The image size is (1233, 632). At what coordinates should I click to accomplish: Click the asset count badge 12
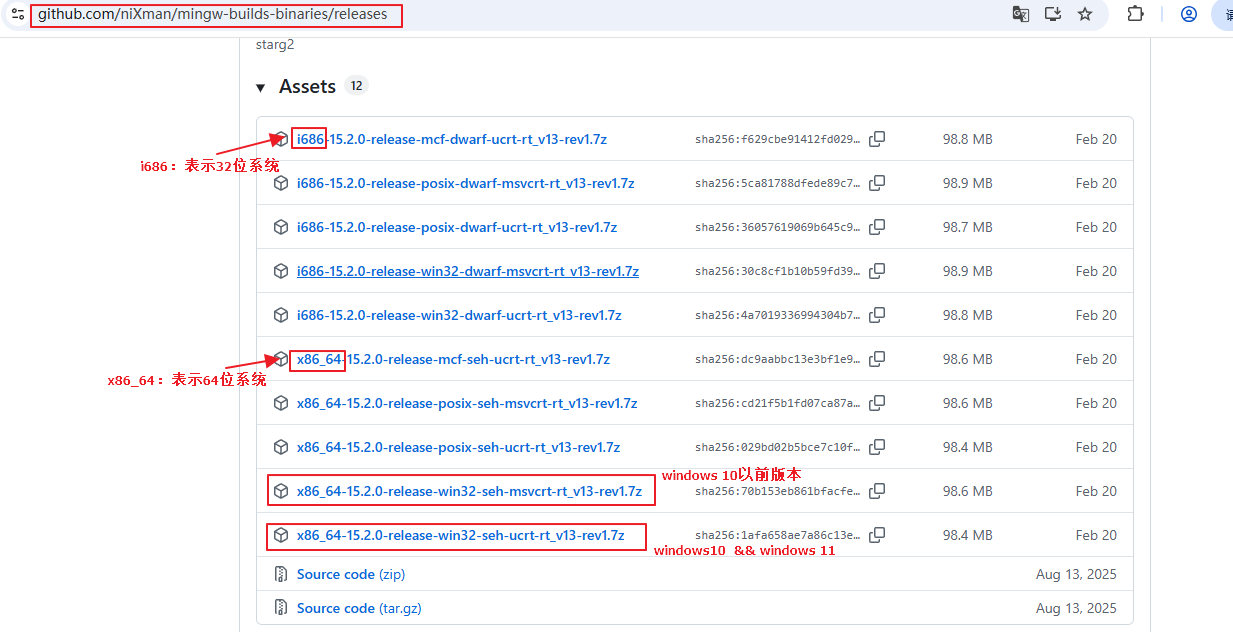pyautogui.click(x=356, y=86)
